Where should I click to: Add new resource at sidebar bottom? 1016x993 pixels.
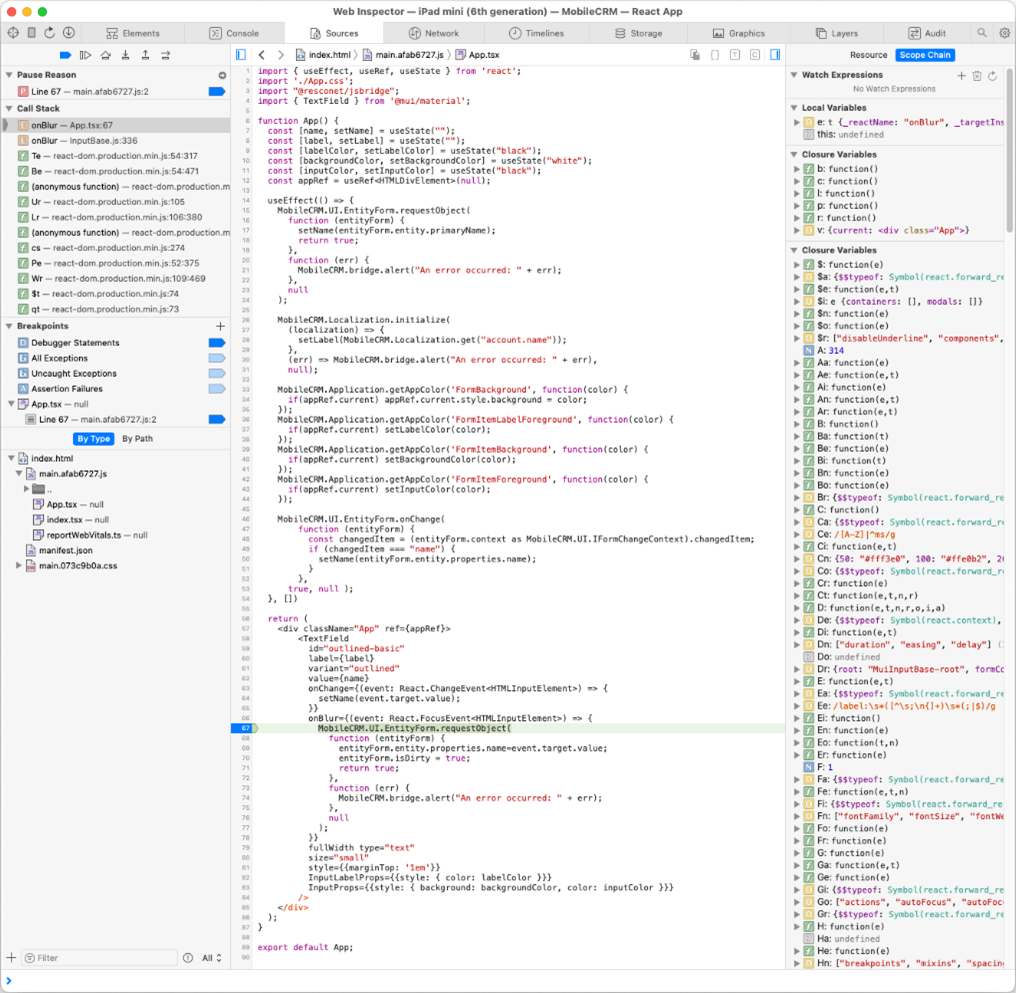click(11, 957)
